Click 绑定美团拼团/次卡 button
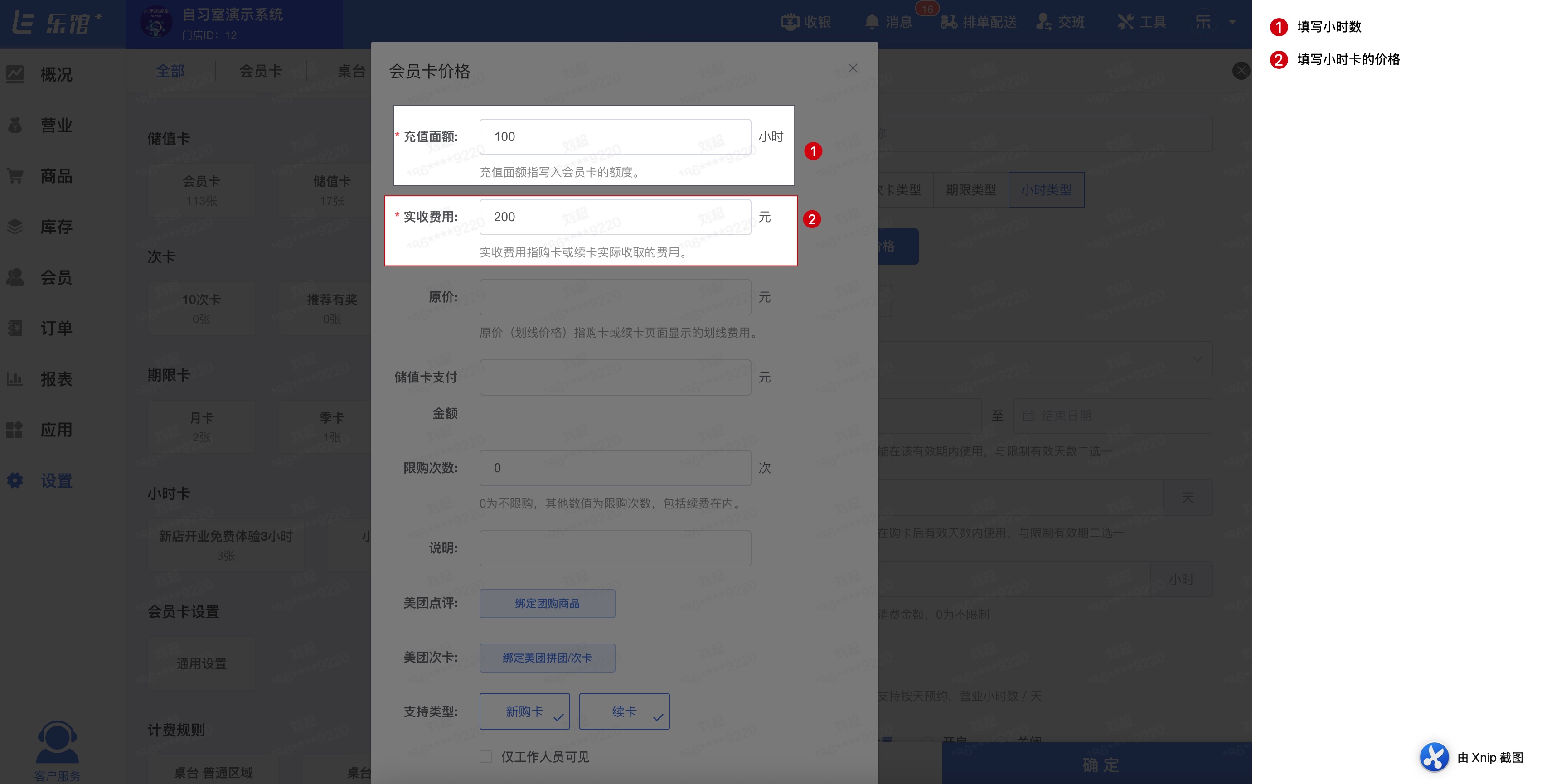 [547, 658]
